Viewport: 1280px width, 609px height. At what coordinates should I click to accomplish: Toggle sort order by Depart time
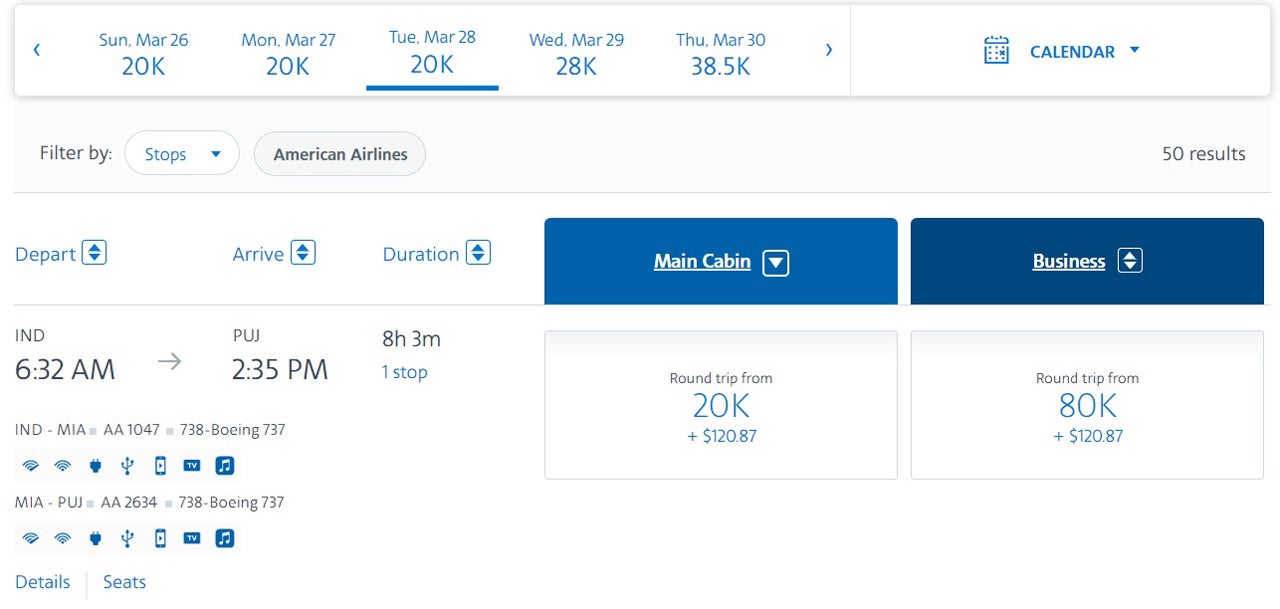point(94,253)
